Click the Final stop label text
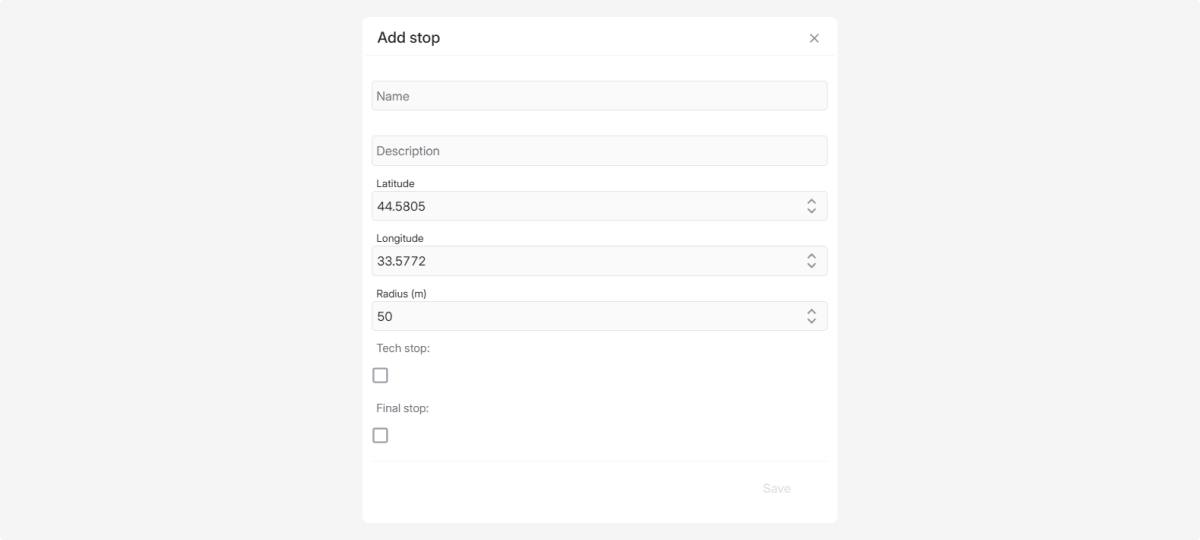This screenshot has width=1200, height=540. tap(402, 409)
